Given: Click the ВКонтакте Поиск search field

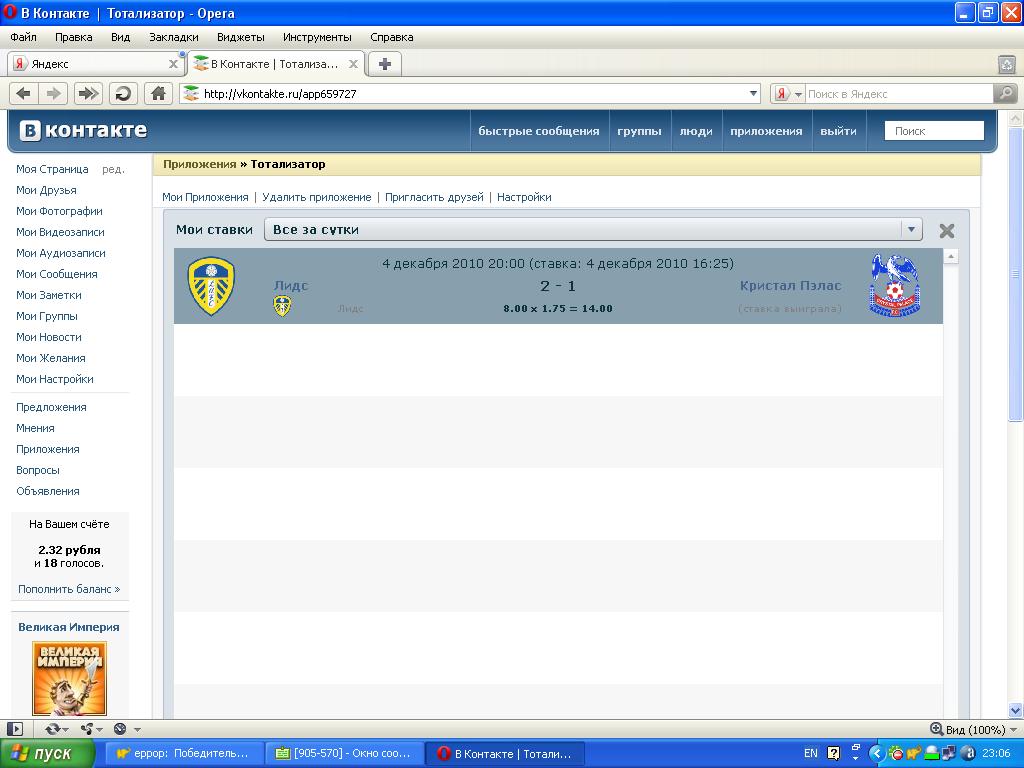Looking at the screenshot, I should (934, 131).
